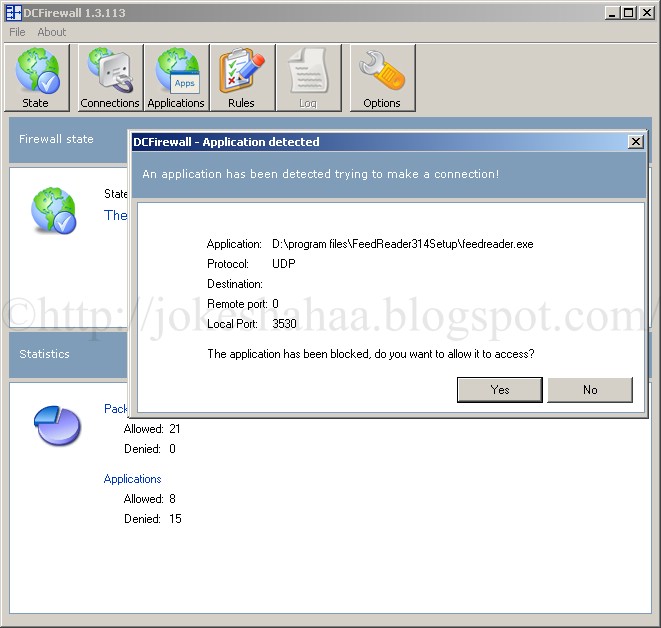Open the File menu
The width and height of the screenshot is (661, 628).
[17, 32]
